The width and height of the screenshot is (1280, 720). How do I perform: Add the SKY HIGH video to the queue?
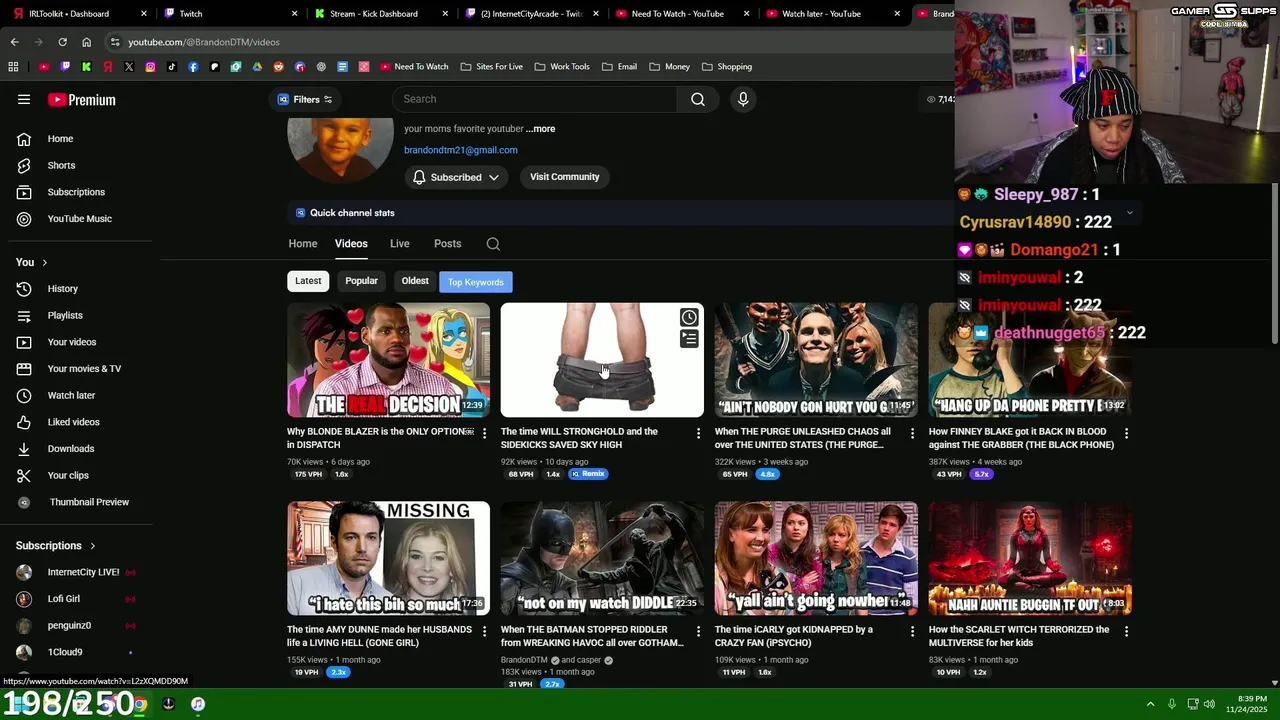pos(689,340)
